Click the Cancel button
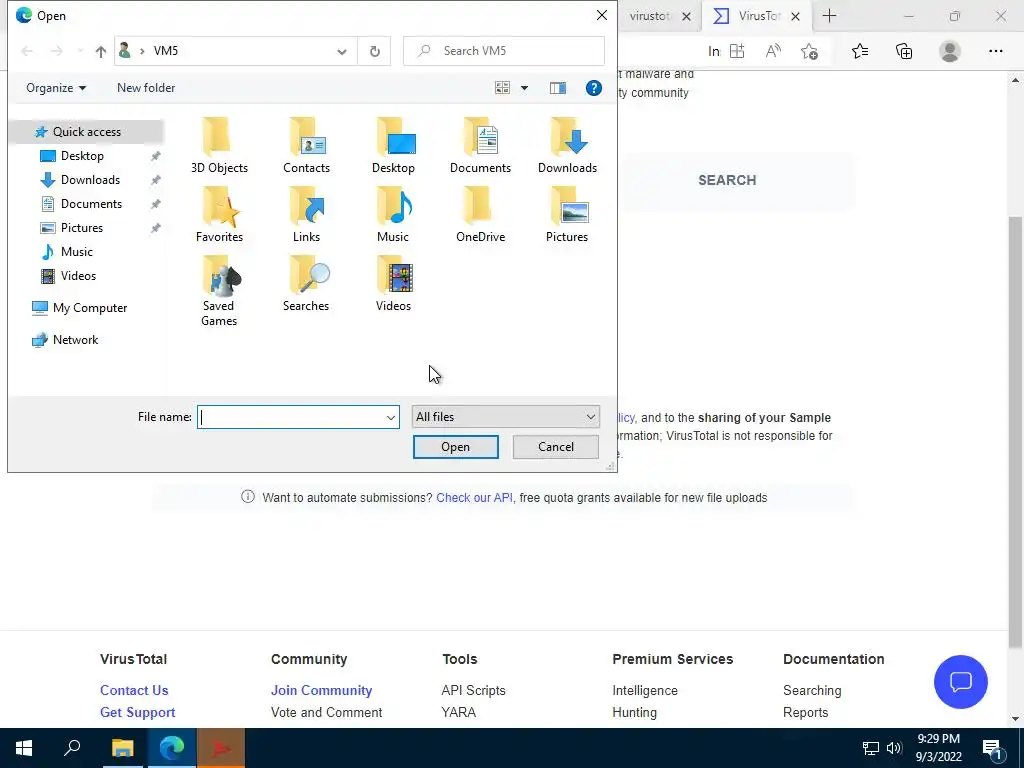 tap(556, 447)
